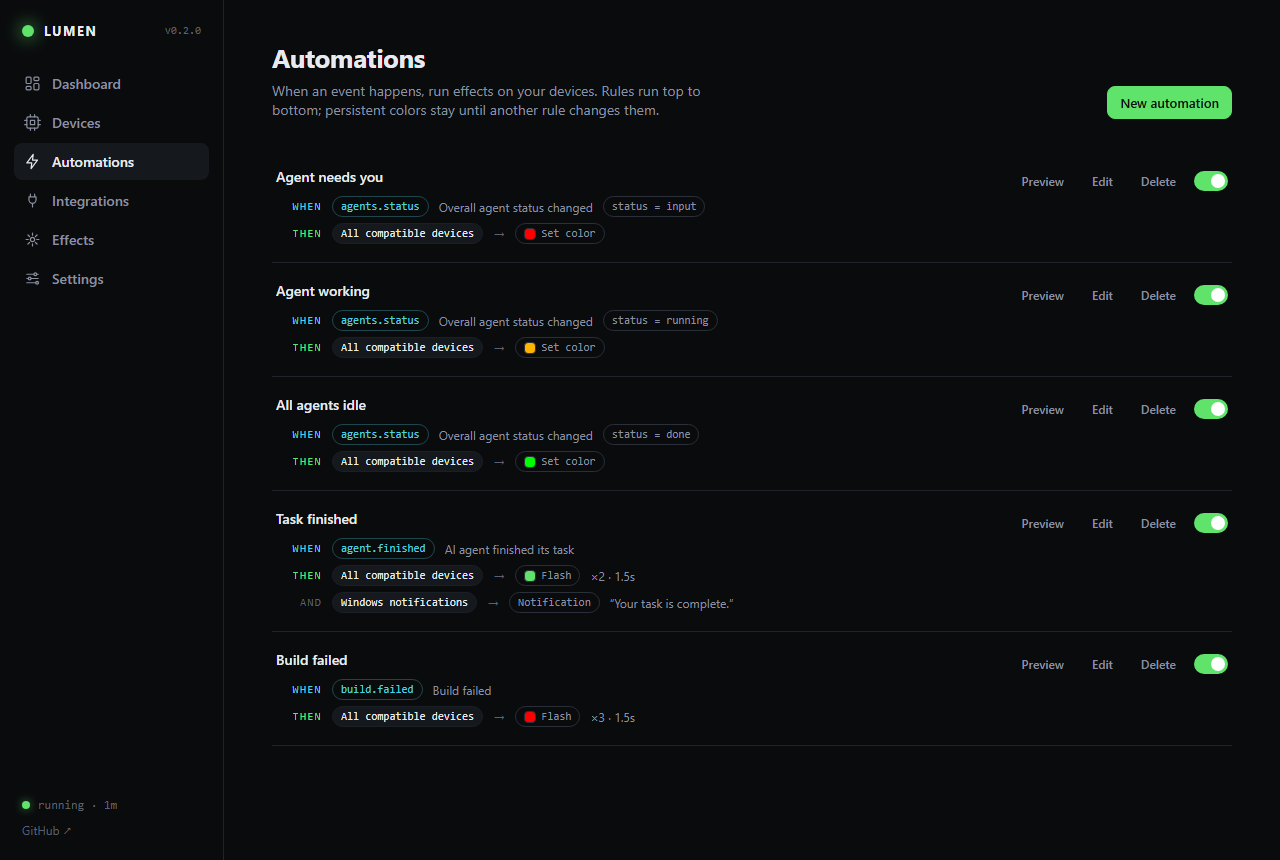The image size is (1280, 860).
Task: Click the orange Set color swatch
Action: tap(530, 348)
